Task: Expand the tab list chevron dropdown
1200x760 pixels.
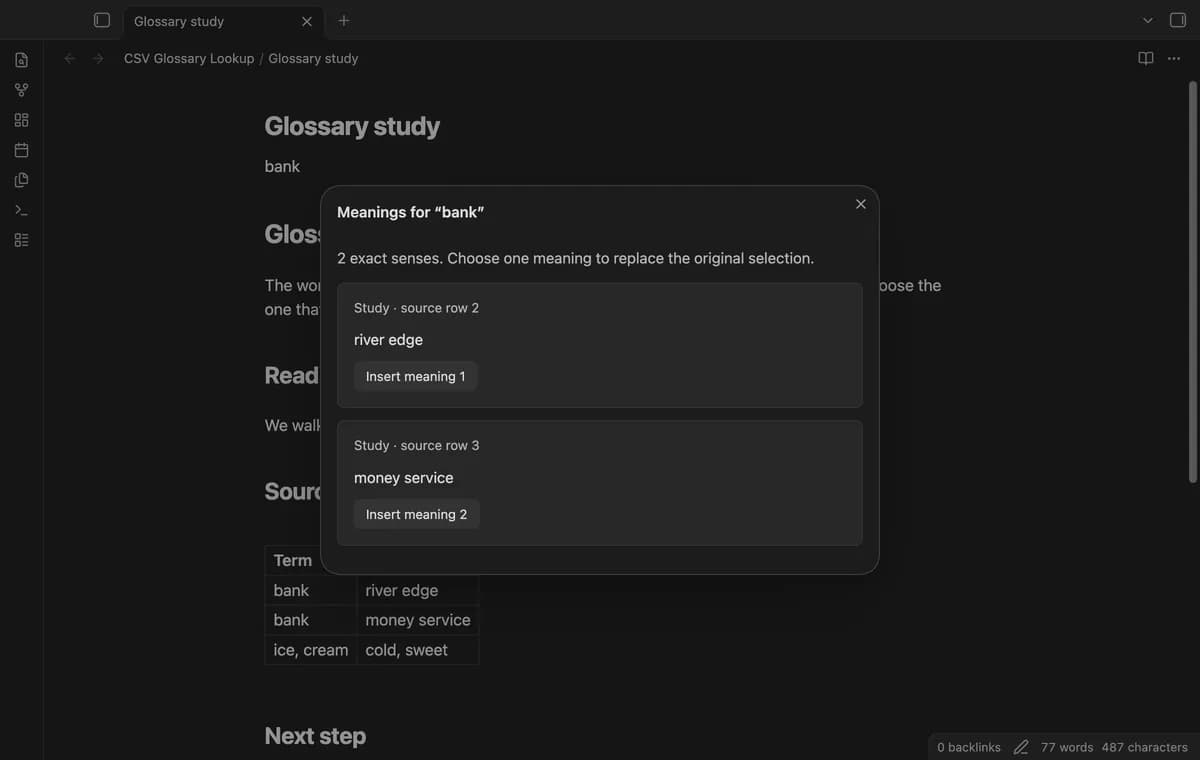Action: coord(1148,20)
